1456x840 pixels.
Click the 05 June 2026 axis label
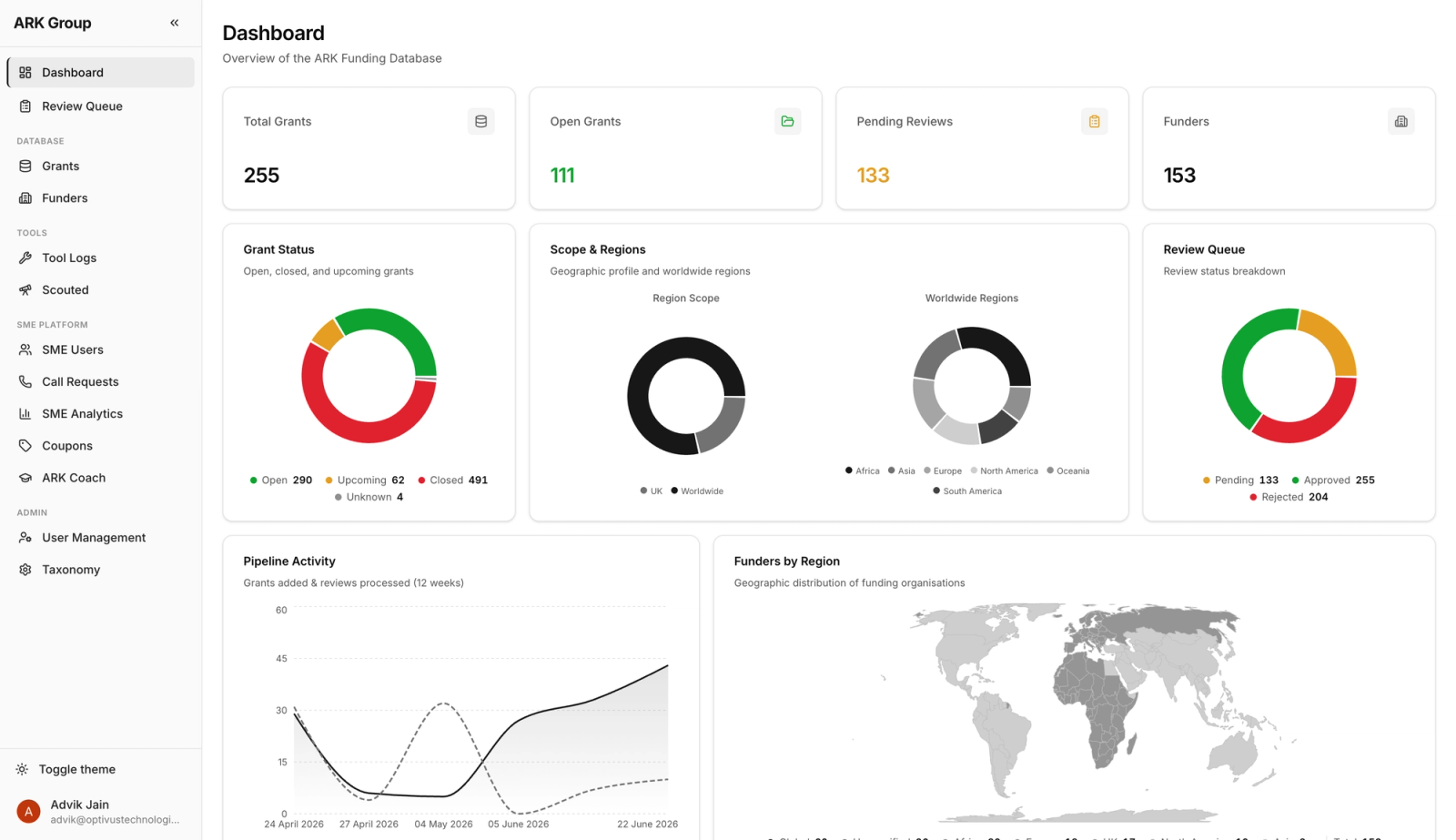pos(518,825)
